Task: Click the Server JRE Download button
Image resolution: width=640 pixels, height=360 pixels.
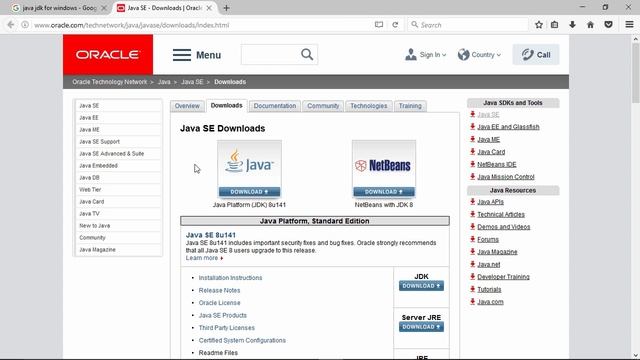Action: 421,327
